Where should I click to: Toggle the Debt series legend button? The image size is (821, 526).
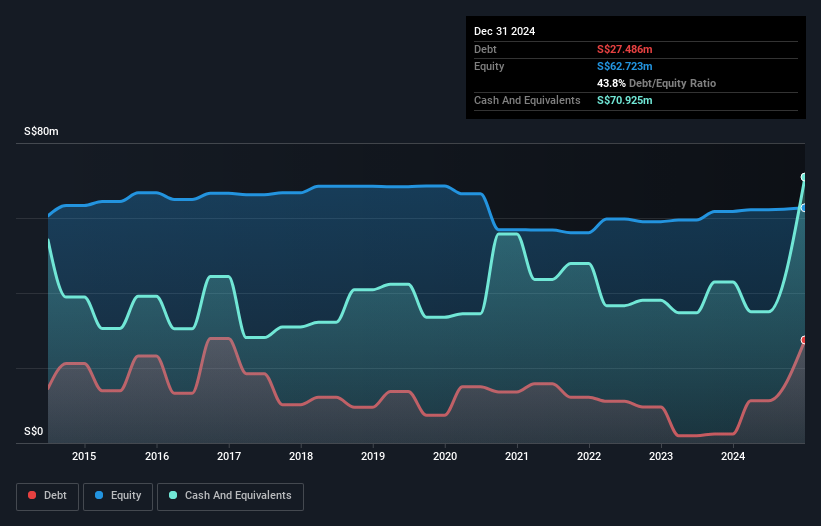point(48,496)
